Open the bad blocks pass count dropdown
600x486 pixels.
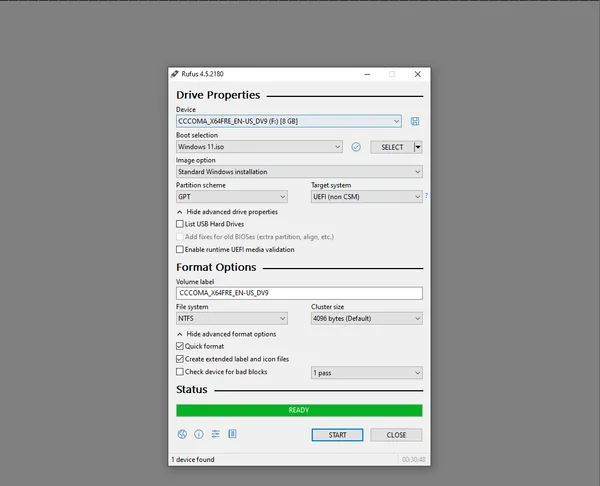(367, 373)
